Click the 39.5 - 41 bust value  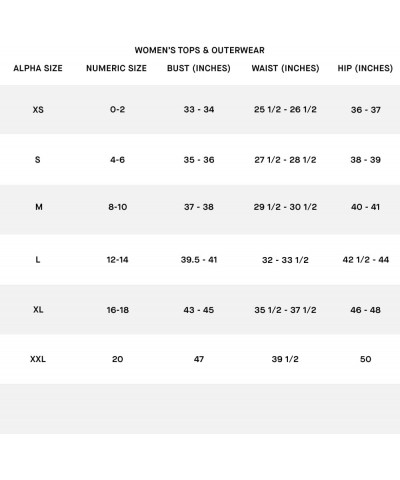pos(199,260)
